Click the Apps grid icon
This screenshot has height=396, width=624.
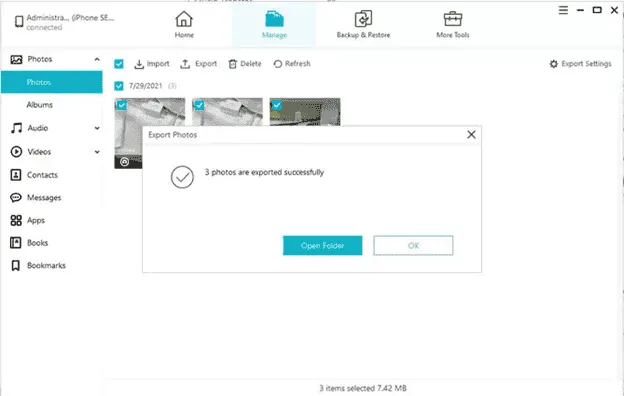point(16,220)
